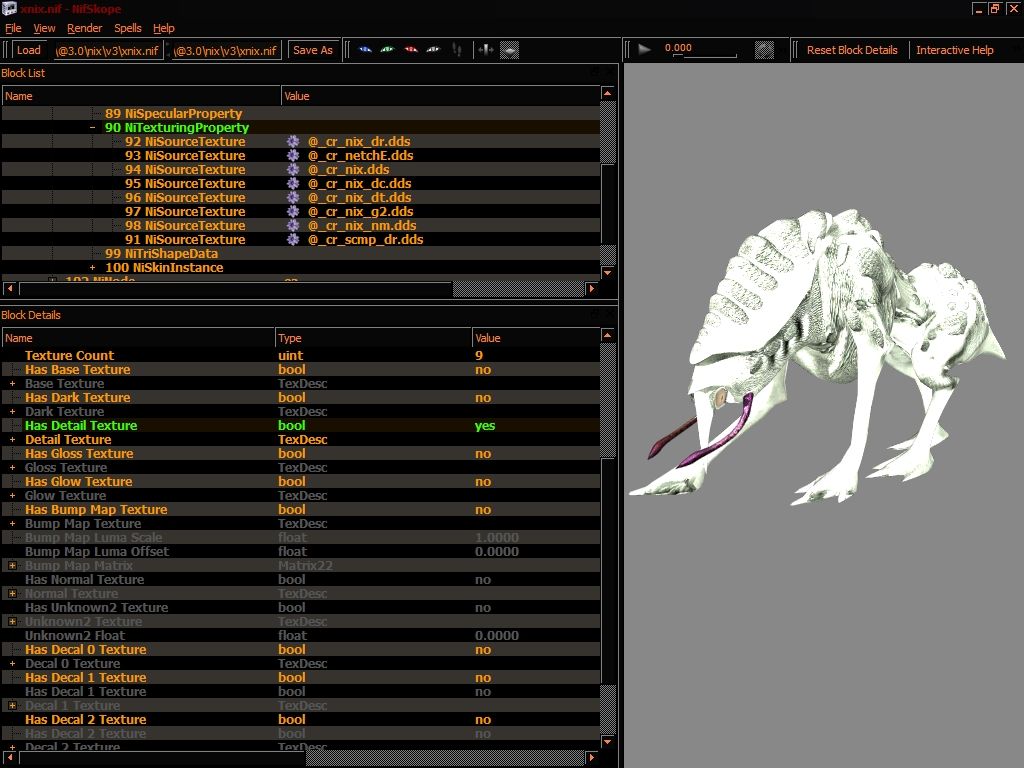
Task: Click Block Details vertical scrollbar down arrow
Action: pos(607,742)
